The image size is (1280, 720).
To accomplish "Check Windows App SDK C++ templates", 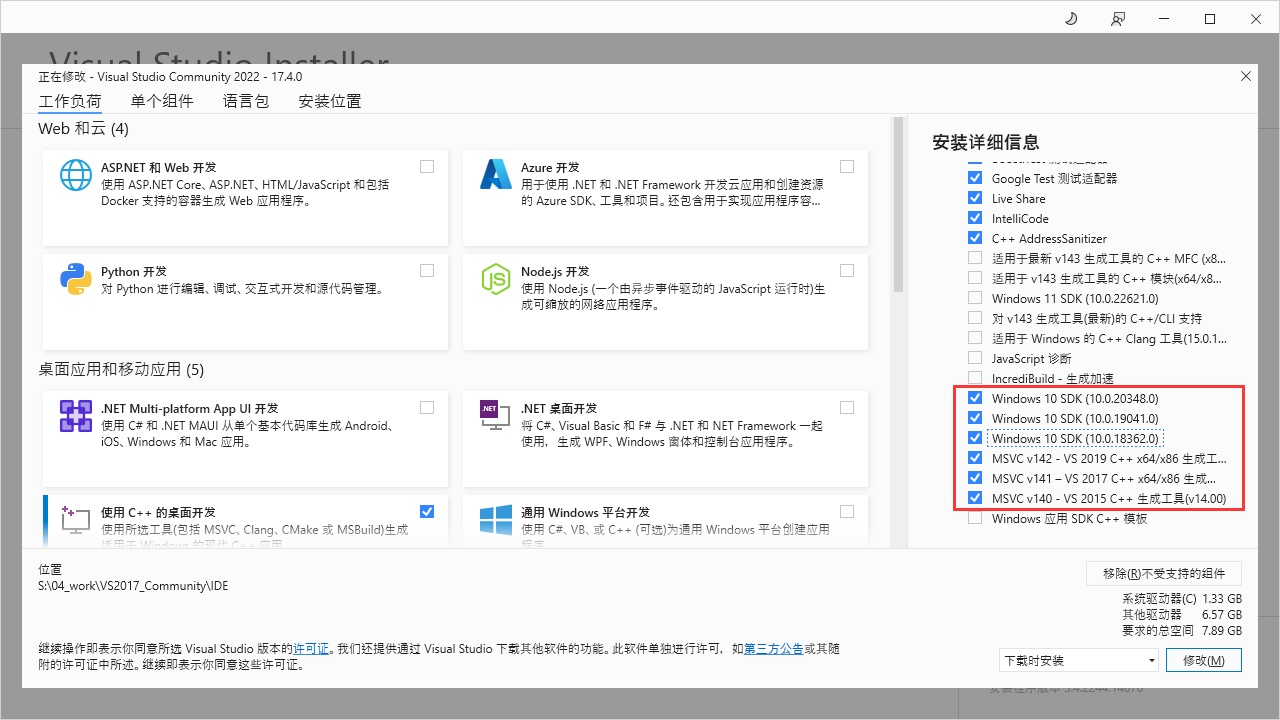I will coord(975,518).
